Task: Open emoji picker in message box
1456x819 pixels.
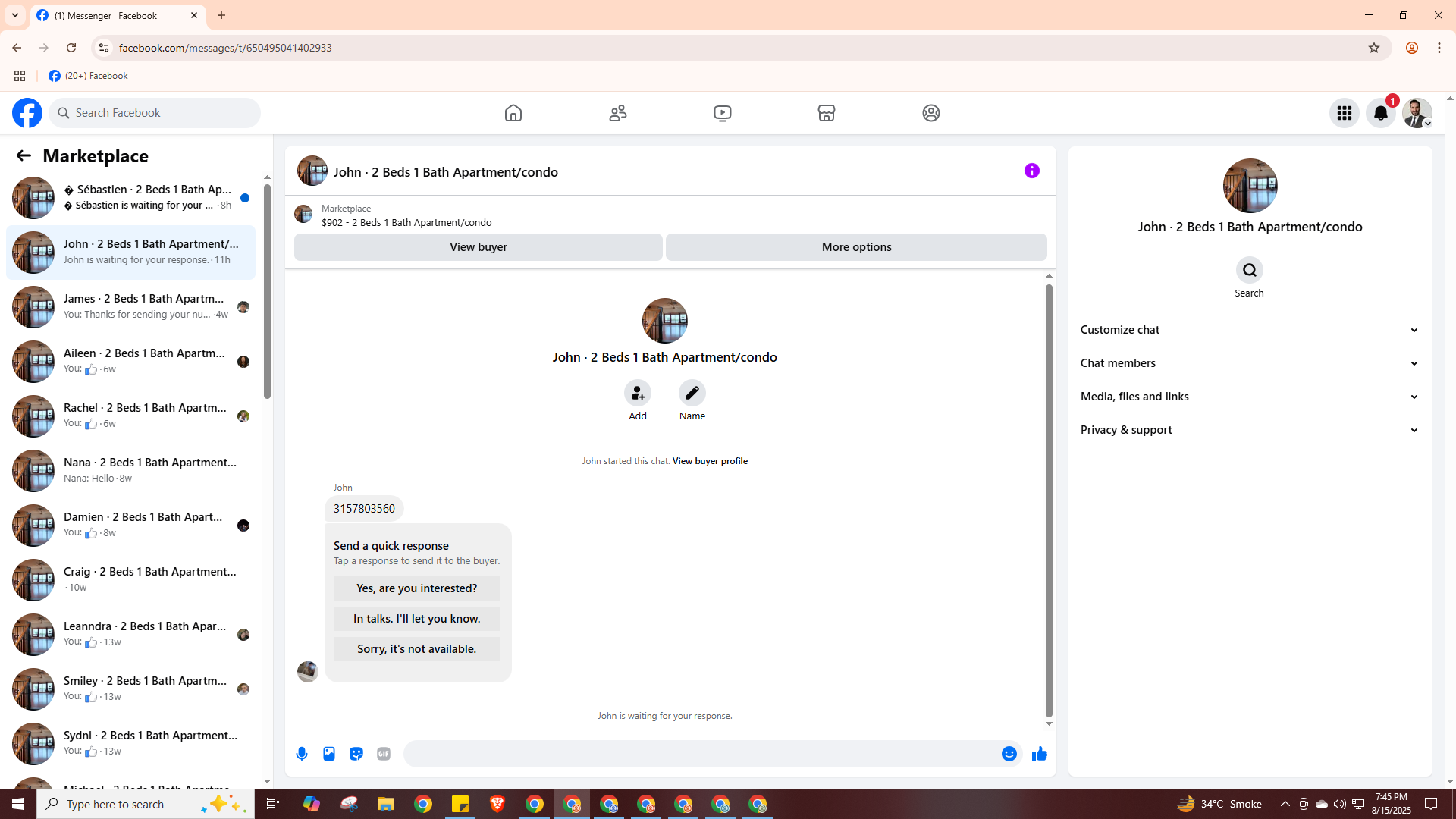Action: (x=1009, y=754)
